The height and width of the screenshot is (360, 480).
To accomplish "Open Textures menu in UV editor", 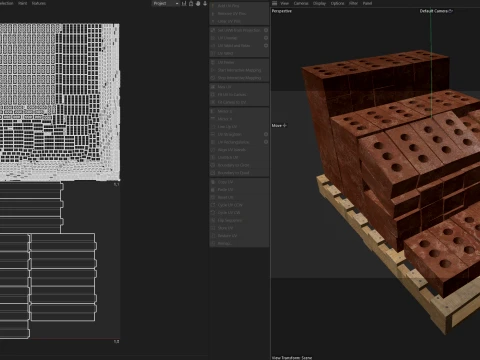I will coord(39,3).
